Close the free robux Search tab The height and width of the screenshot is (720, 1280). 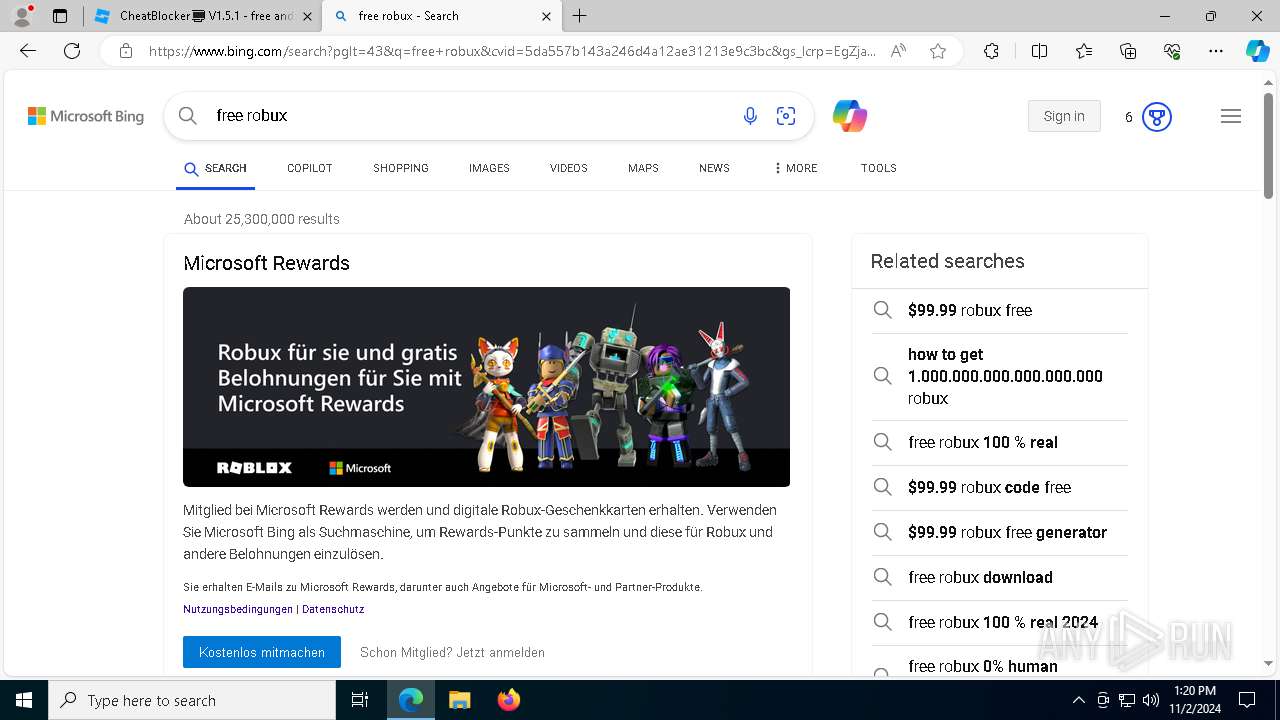(546, 16)
